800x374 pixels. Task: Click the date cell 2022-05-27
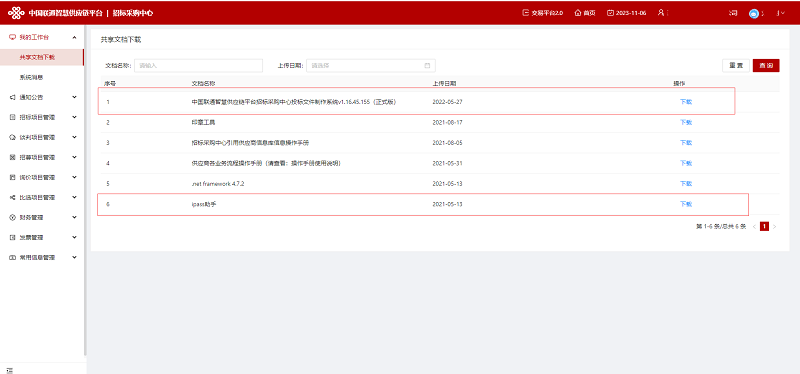point(447,102)
